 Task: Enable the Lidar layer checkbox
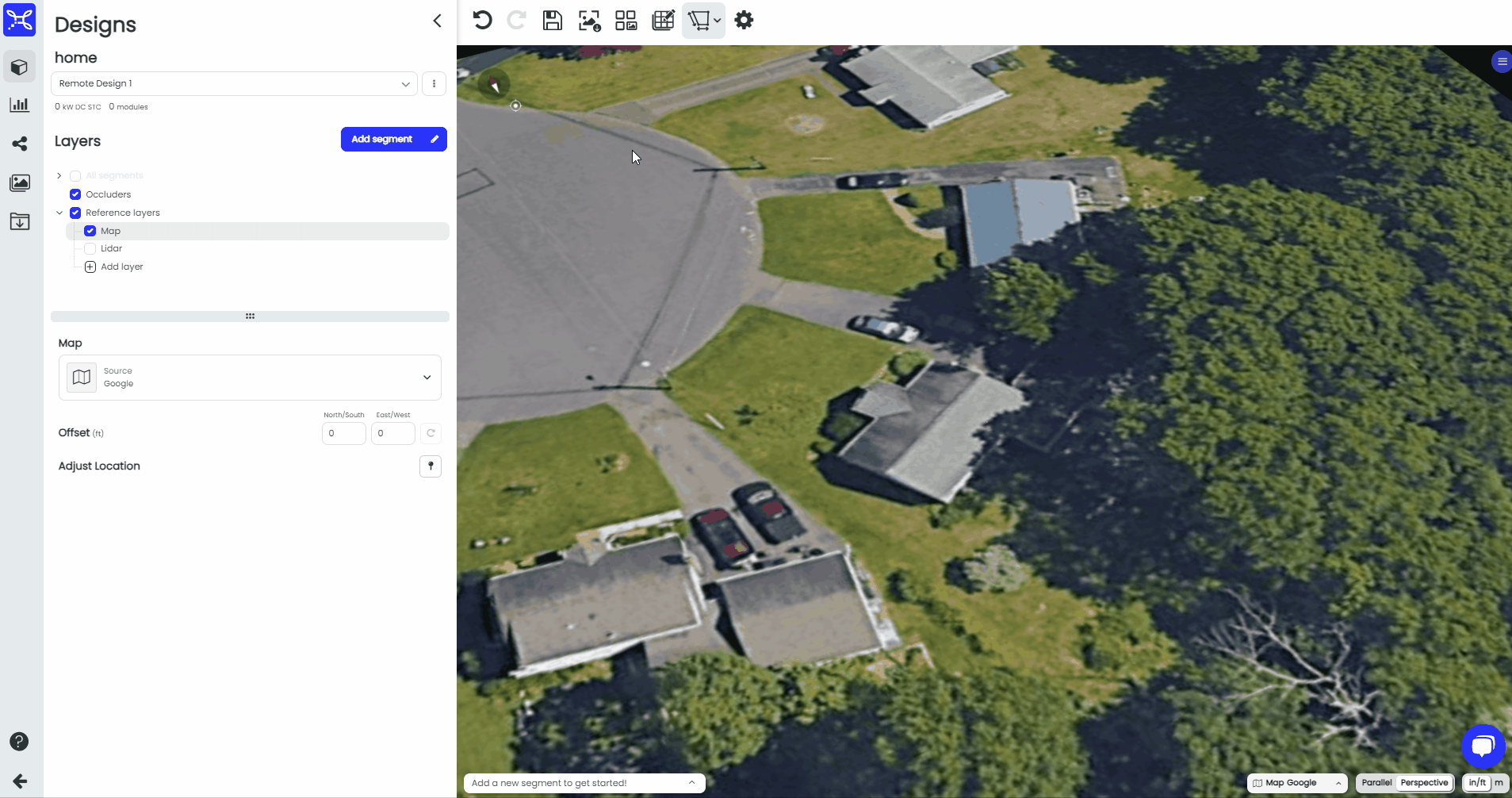click(x=90, y=249)
